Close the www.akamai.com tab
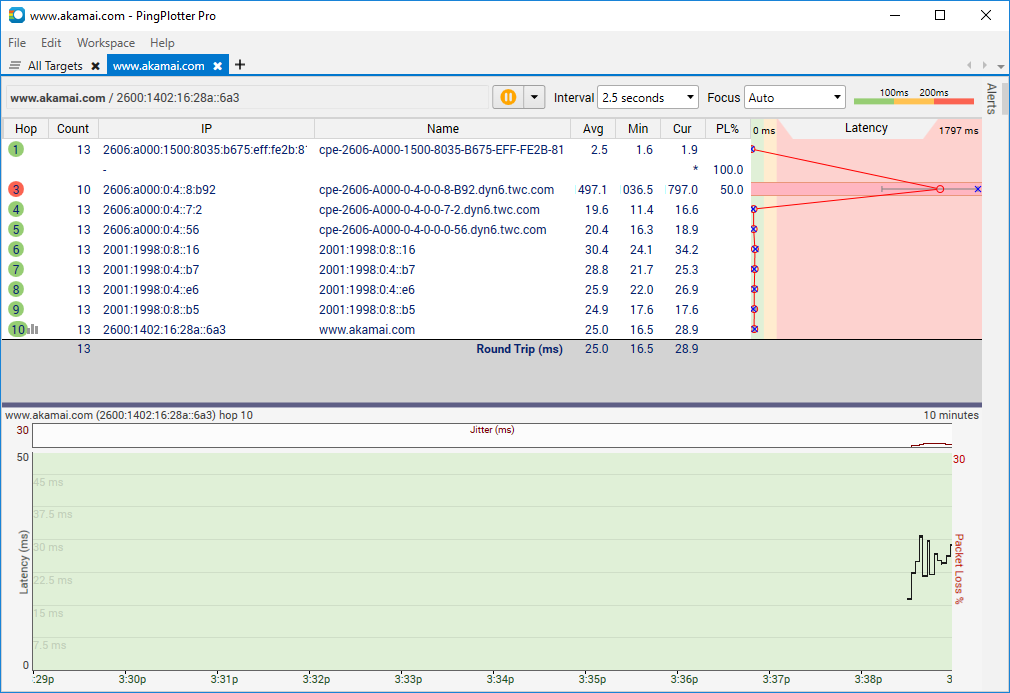 click(218, 64)
